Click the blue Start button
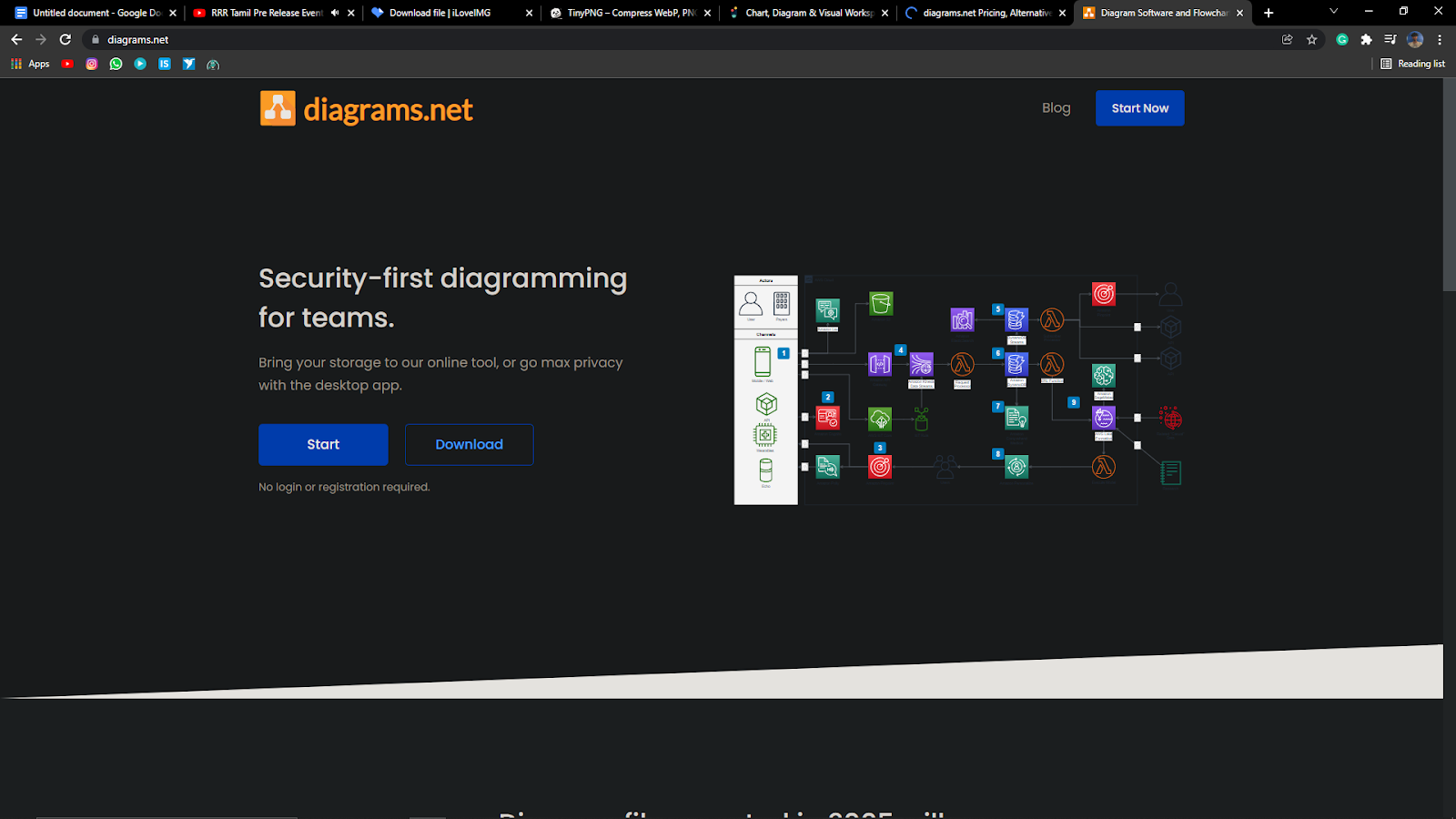The image size is (1456, 819). coord(323,445)
